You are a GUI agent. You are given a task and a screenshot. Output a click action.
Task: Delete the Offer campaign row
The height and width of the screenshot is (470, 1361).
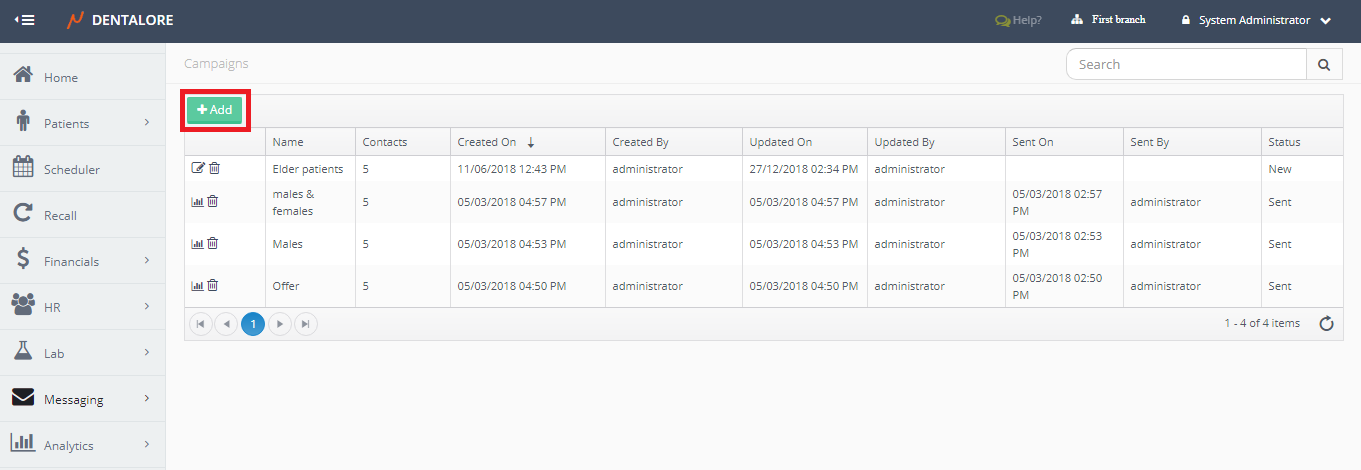point(213,286)
